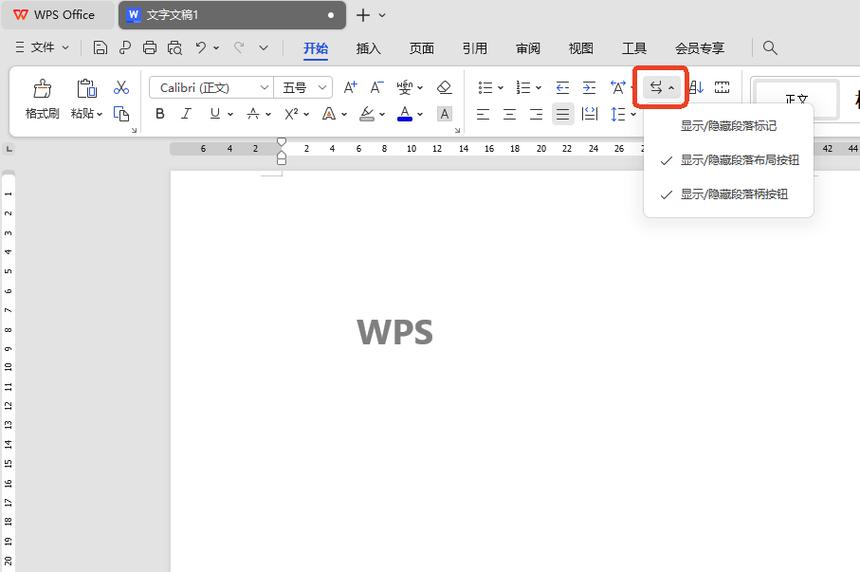860x572 pixels.
Task: Switch to the 页面 tab
Action: (x=421, y=48)
